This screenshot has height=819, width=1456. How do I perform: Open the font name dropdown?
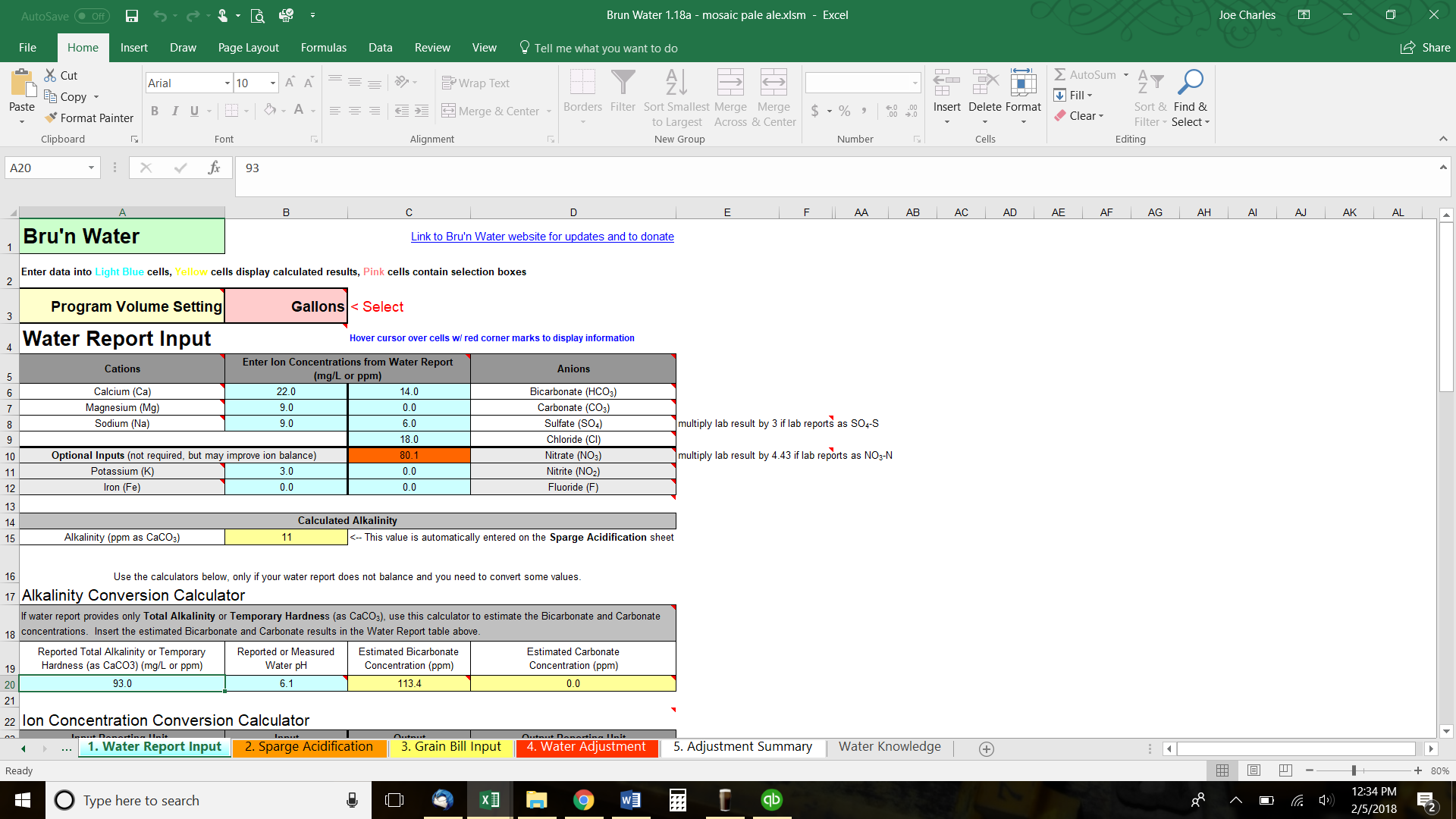(227, 83)
